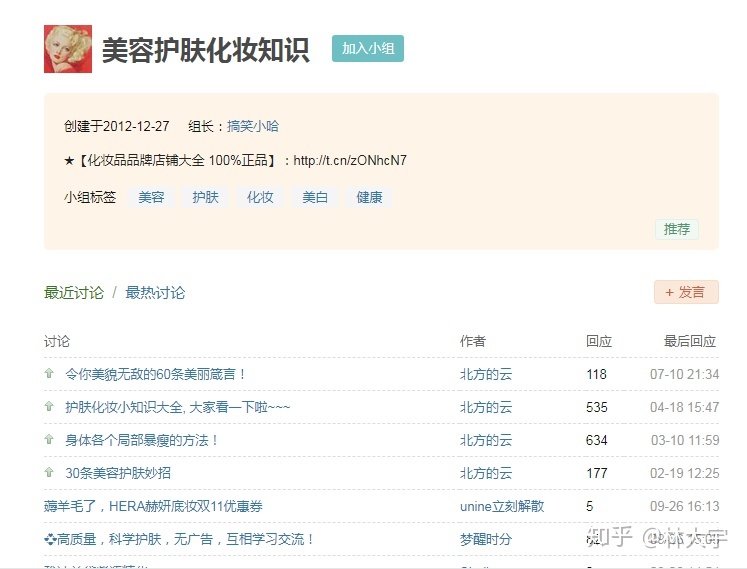
Task: Open author 梦醒时分 profile
Action: pos(486,539)
